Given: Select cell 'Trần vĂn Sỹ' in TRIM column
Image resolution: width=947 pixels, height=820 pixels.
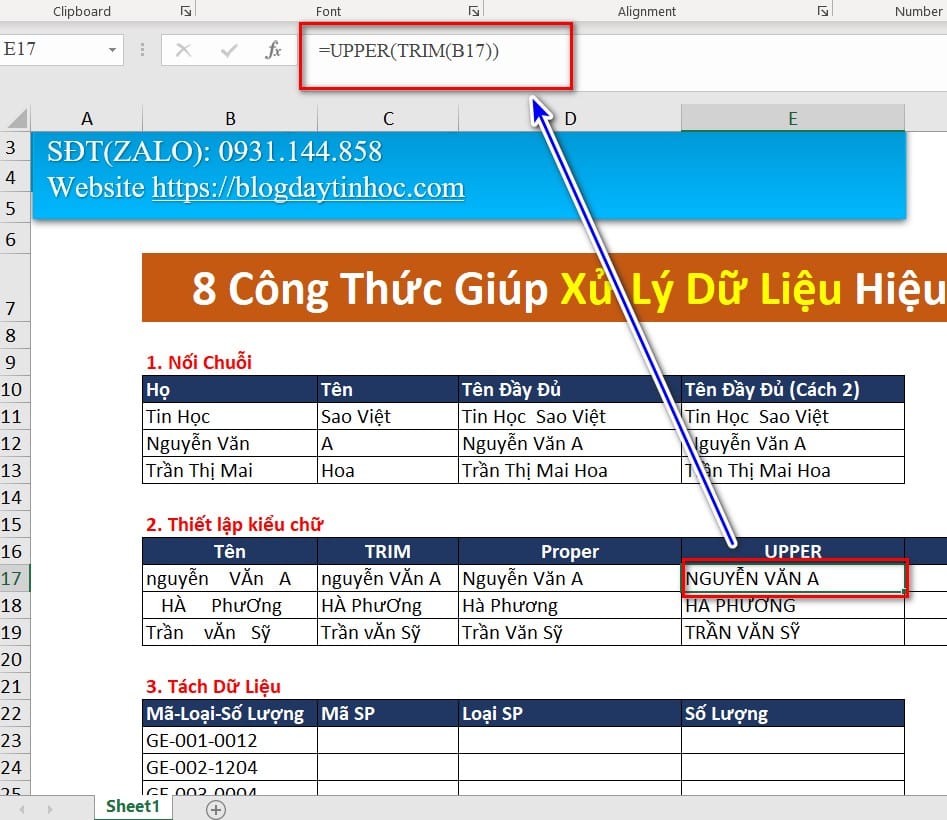Looking at the screenshot, I should [x=388, y=632].
